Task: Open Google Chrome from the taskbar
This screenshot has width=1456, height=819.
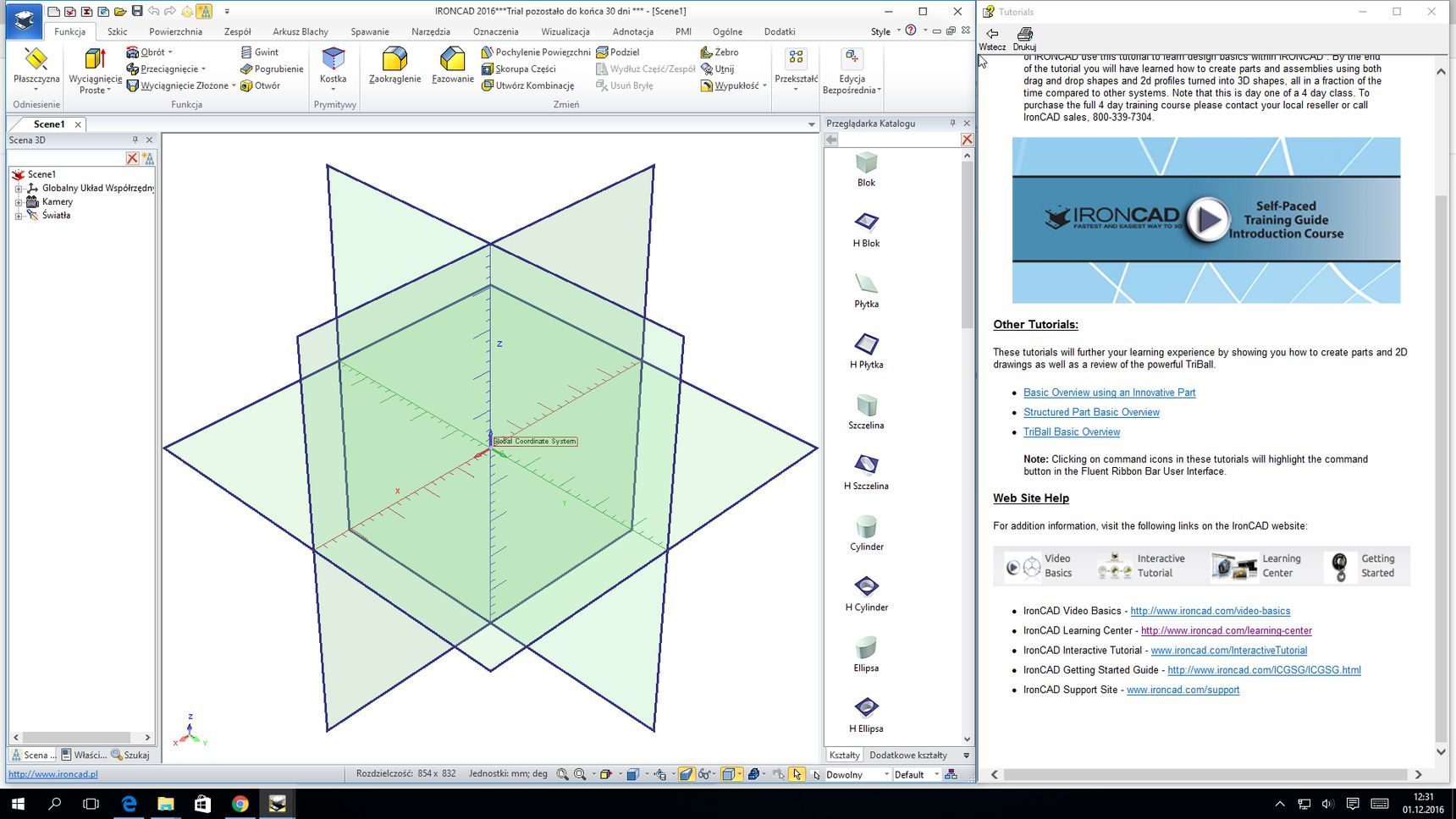Action: [240, 804]
